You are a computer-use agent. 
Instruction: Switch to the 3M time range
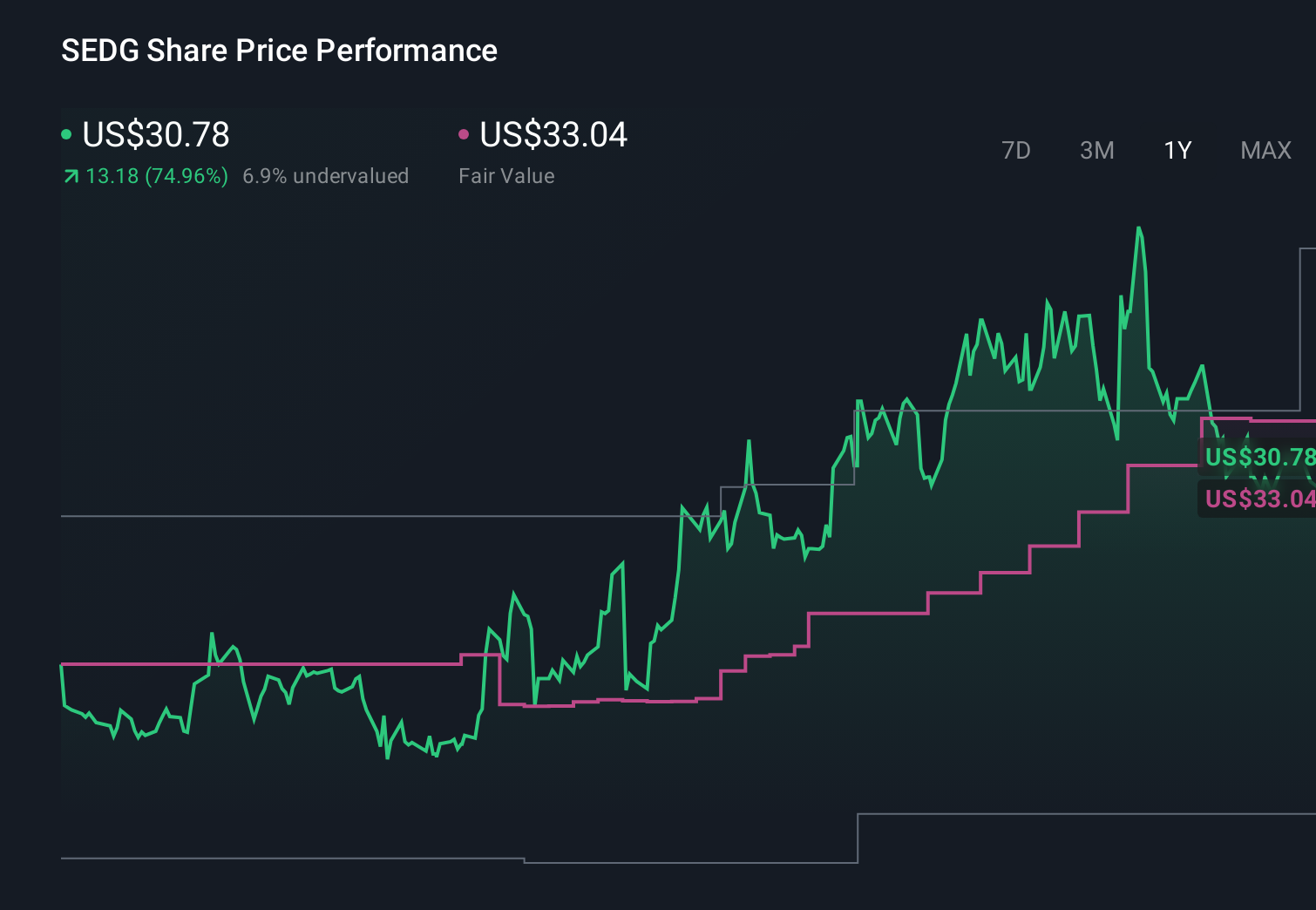tap(1096, 150)
